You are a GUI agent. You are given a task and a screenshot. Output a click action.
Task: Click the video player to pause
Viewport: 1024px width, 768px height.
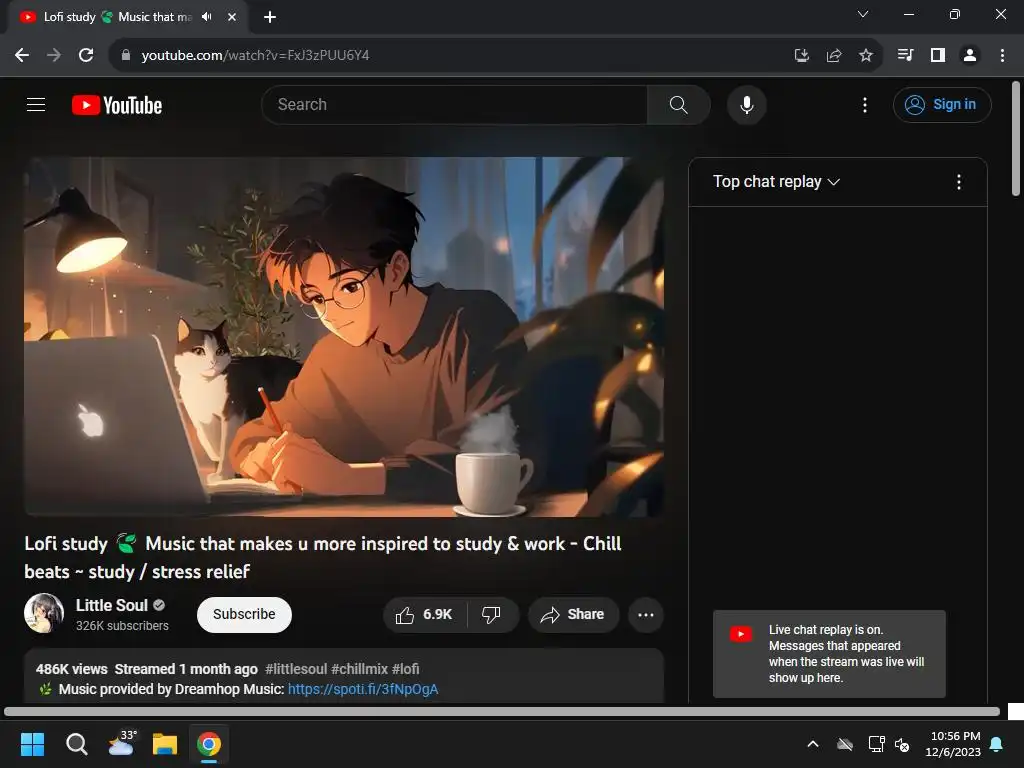click(344, 336)
